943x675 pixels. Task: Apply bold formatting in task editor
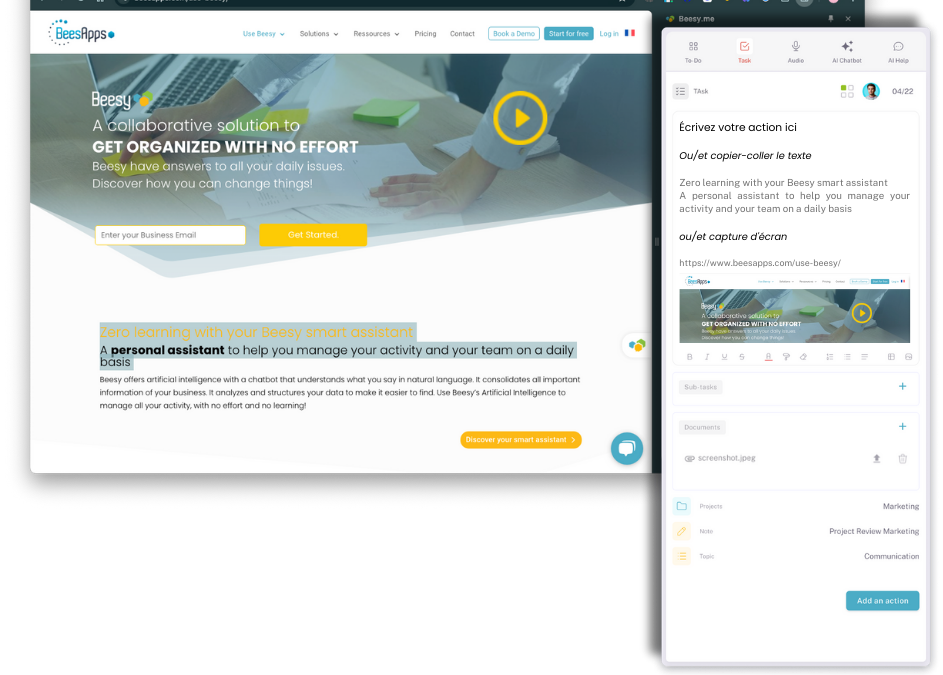[x=689, y=357]
